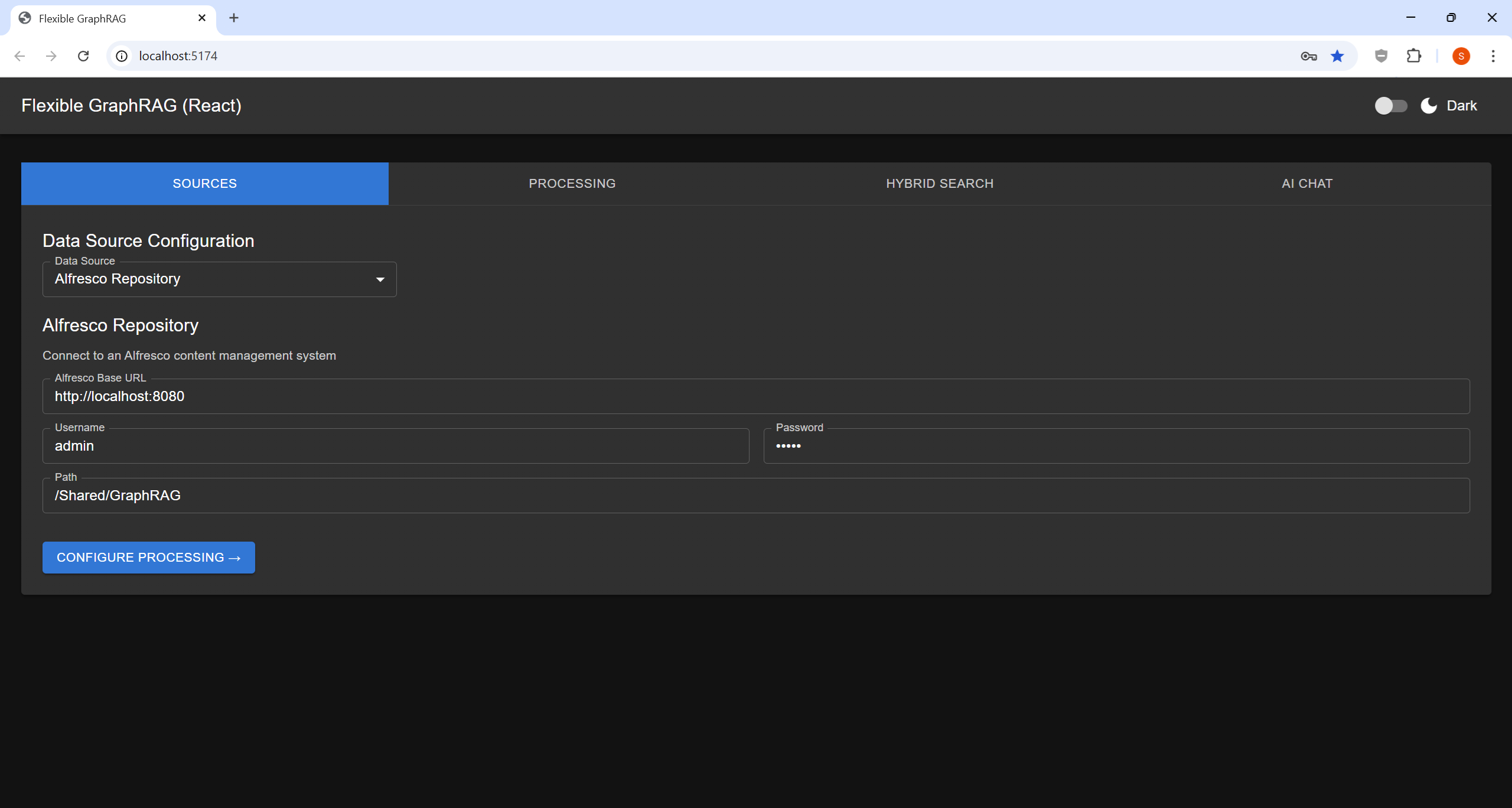Click the orange profile avatar icon
The image size is (1512, 808).
click(x=1461, y=56)
